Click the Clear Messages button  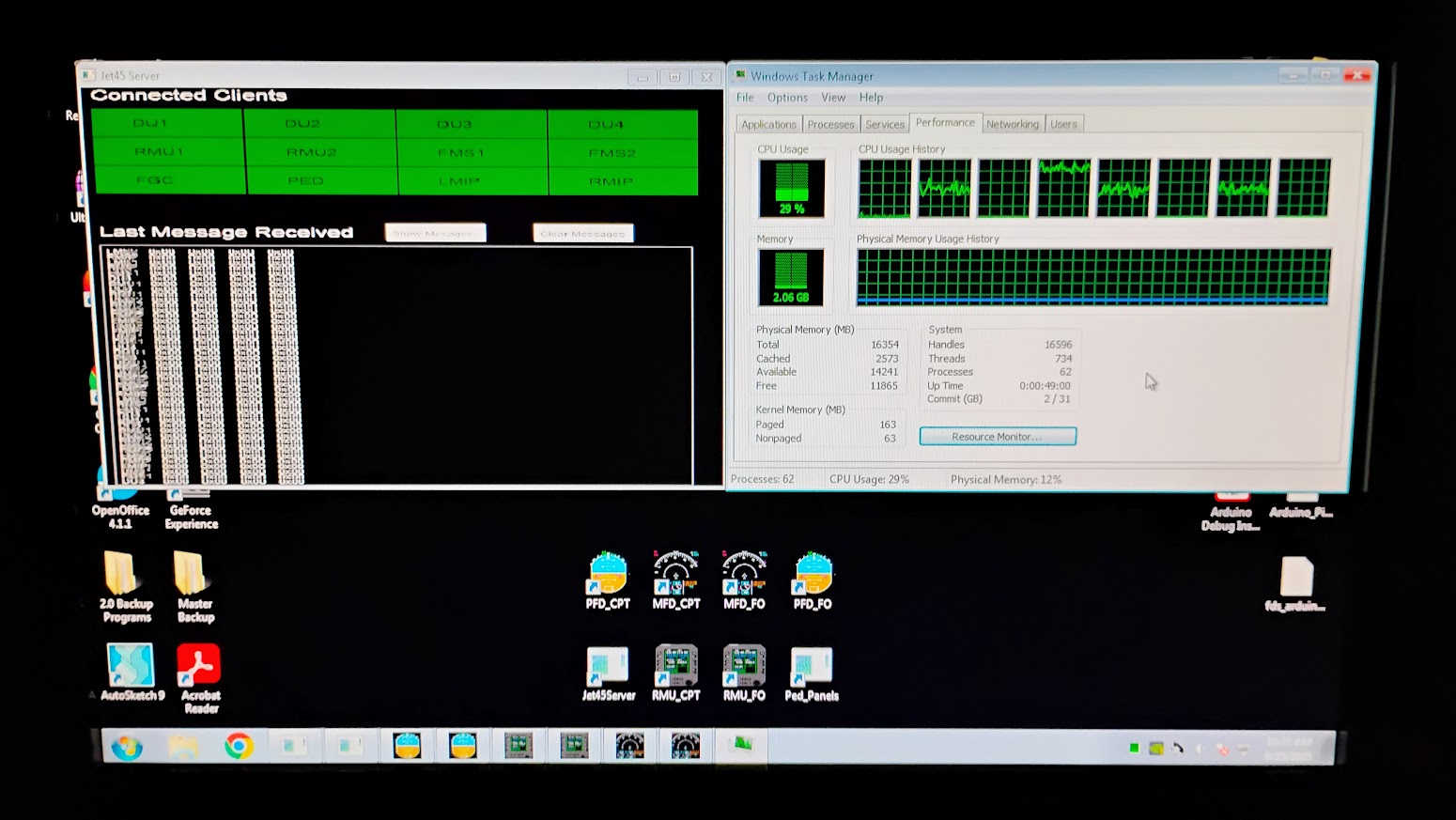(582, 233)
